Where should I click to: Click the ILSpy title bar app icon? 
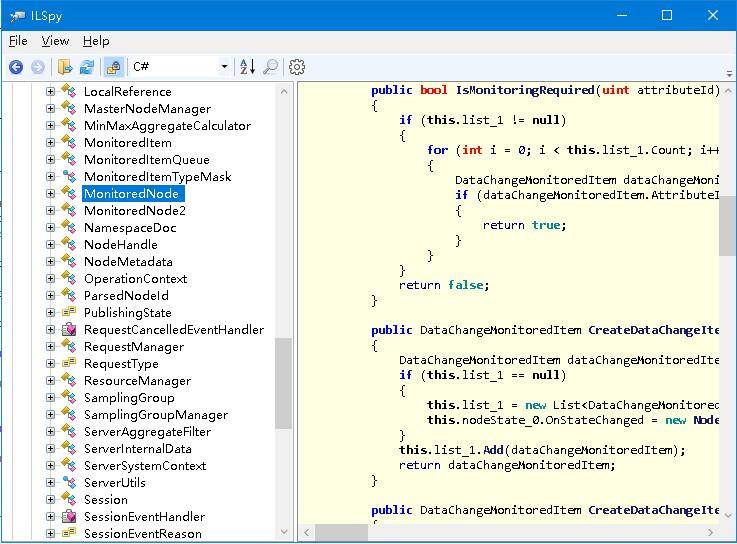[x=17, y=16]
